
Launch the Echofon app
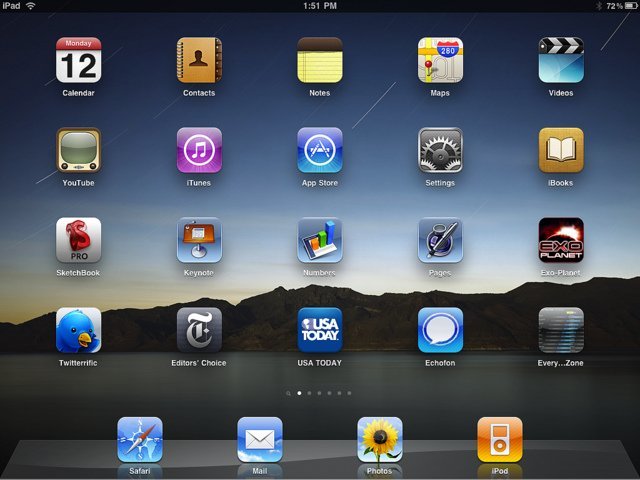[440, 330]
